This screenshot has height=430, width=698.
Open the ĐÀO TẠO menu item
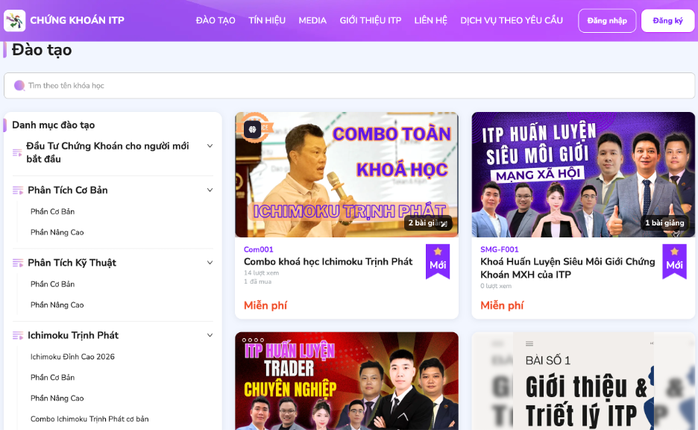216,21
